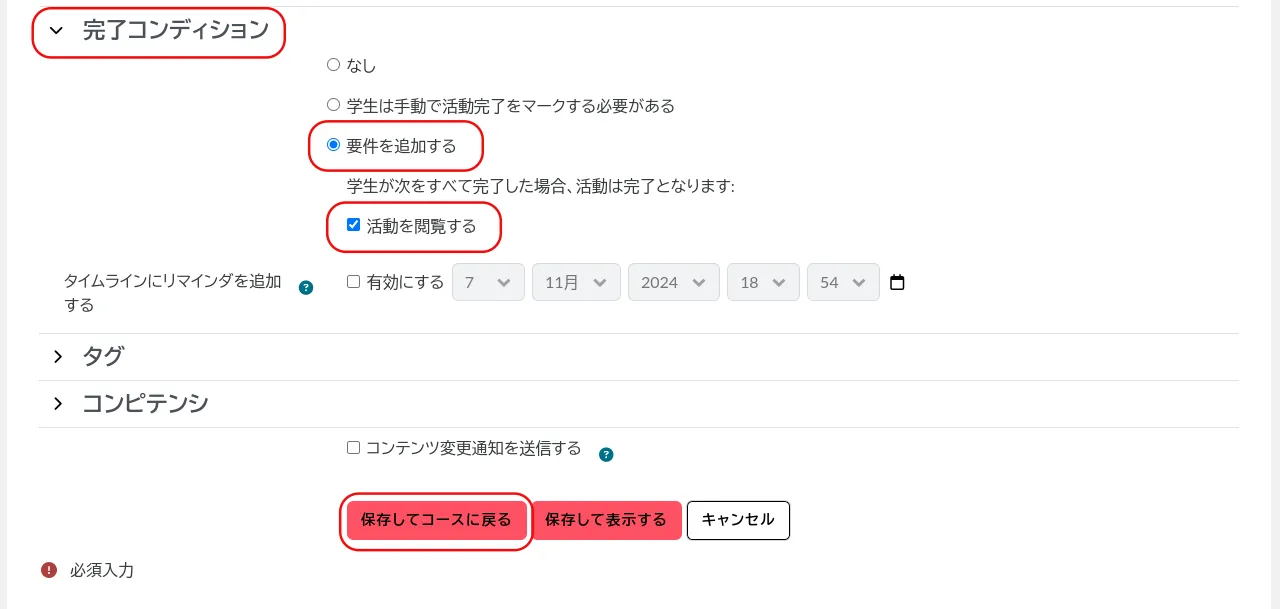
Task: Toggle the 活動を閲覧する checkbox
Action: 353,225
